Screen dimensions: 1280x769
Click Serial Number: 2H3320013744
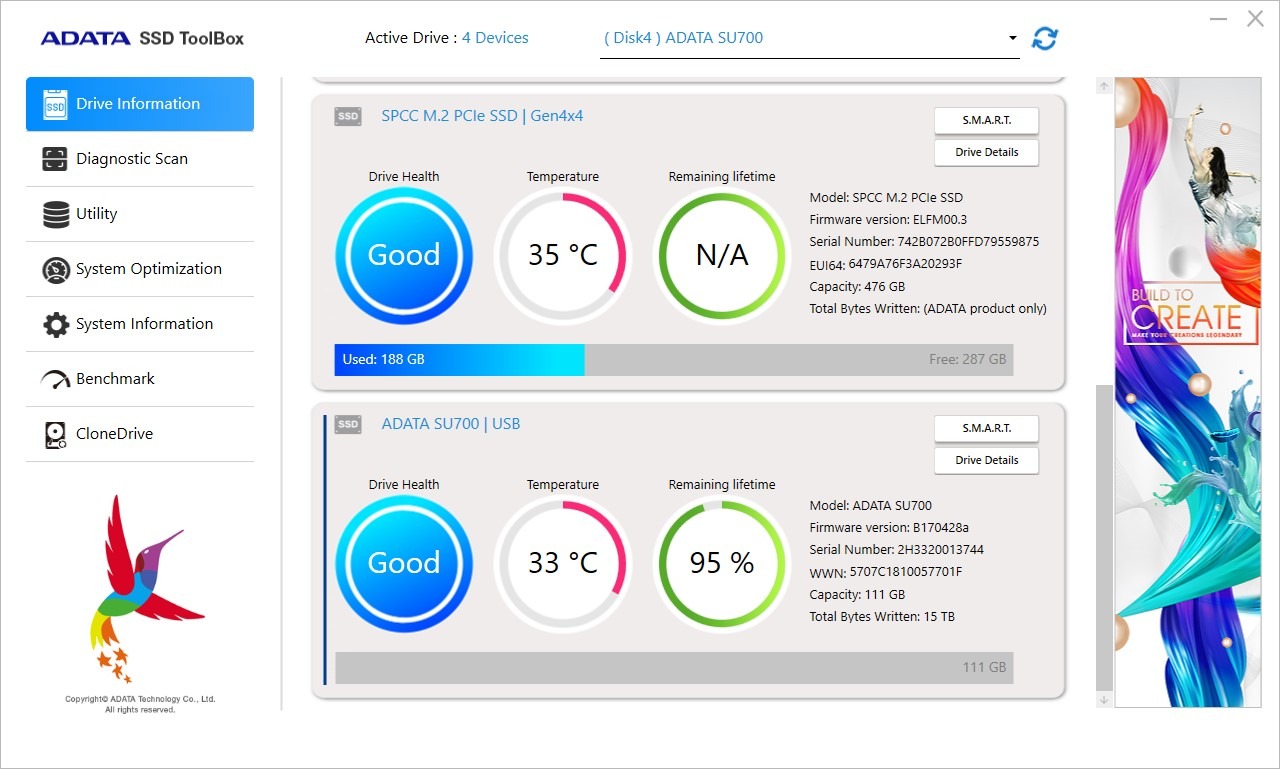pyautogui.click(x=896, y=550)
